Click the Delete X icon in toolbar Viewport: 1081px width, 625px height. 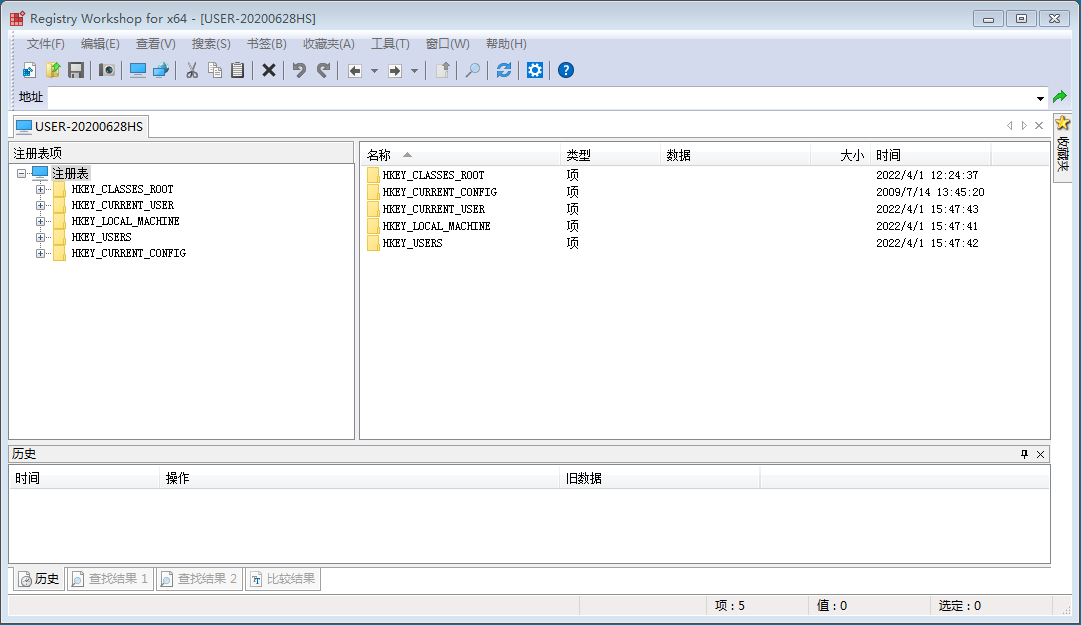269,70
